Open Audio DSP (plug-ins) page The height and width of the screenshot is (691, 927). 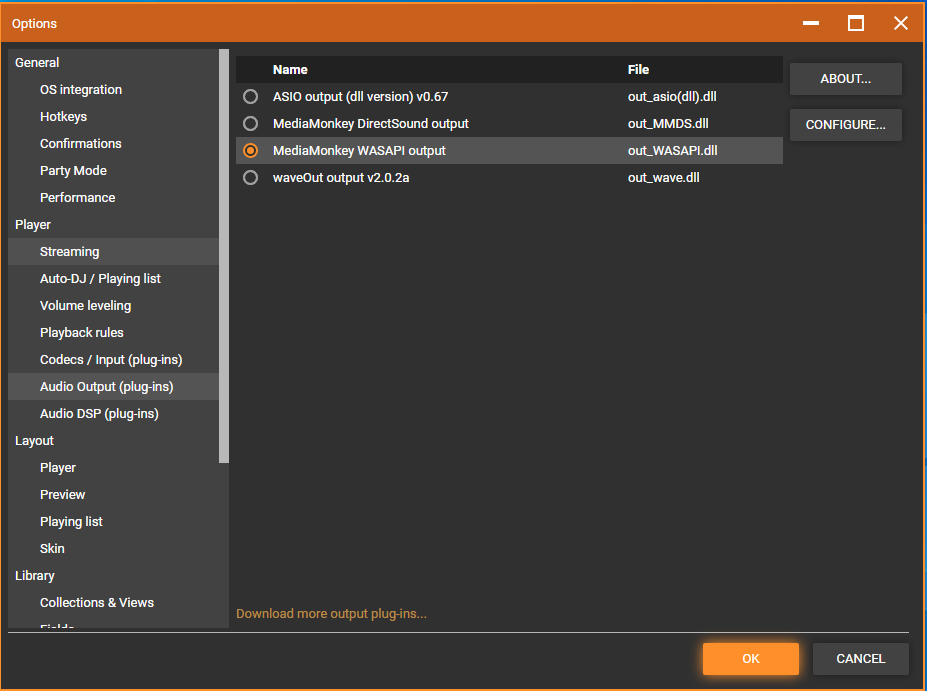tap(114, 414)
